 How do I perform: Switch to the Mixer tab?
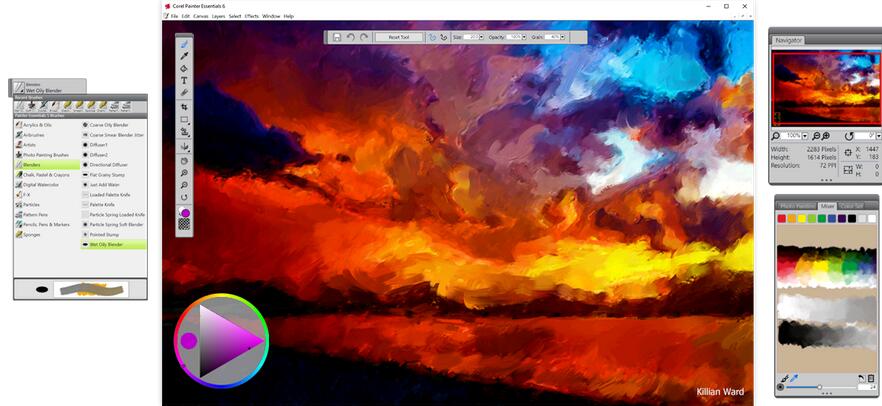tap(827, 206)
